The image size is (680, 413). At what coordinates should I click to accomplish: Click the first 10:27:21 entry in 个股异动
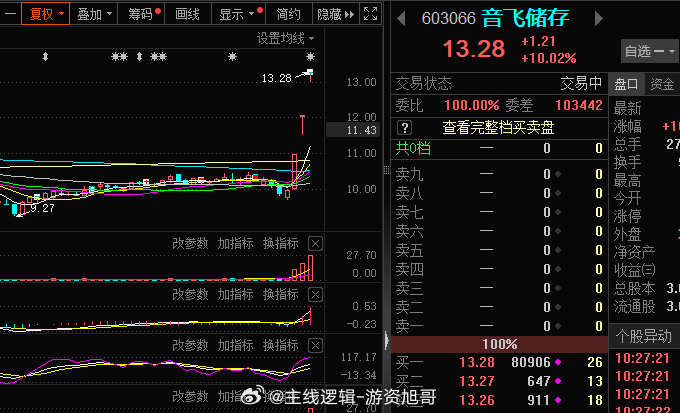(642, 358)
